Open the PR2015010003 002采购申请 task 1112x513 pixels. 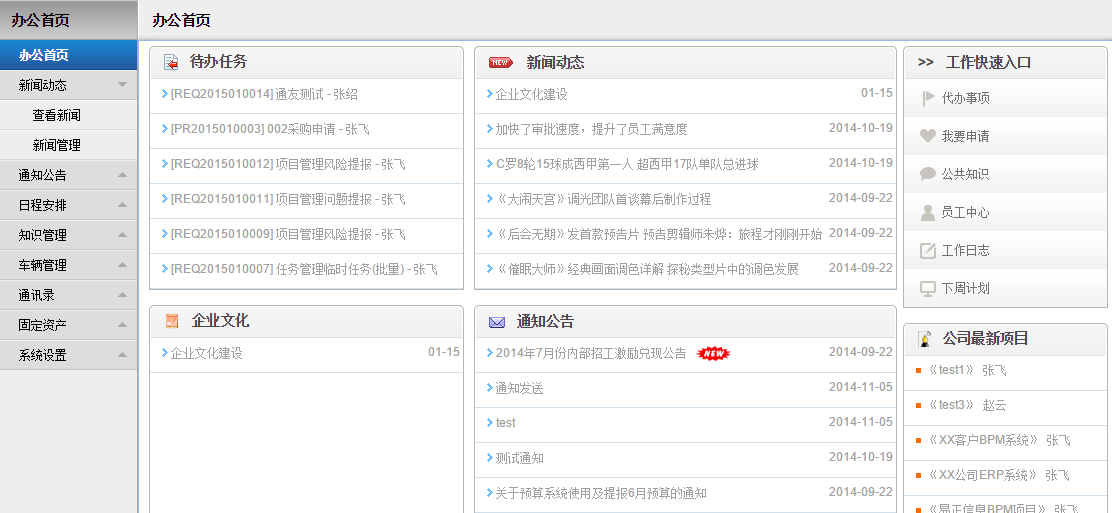tap(270, 129)
